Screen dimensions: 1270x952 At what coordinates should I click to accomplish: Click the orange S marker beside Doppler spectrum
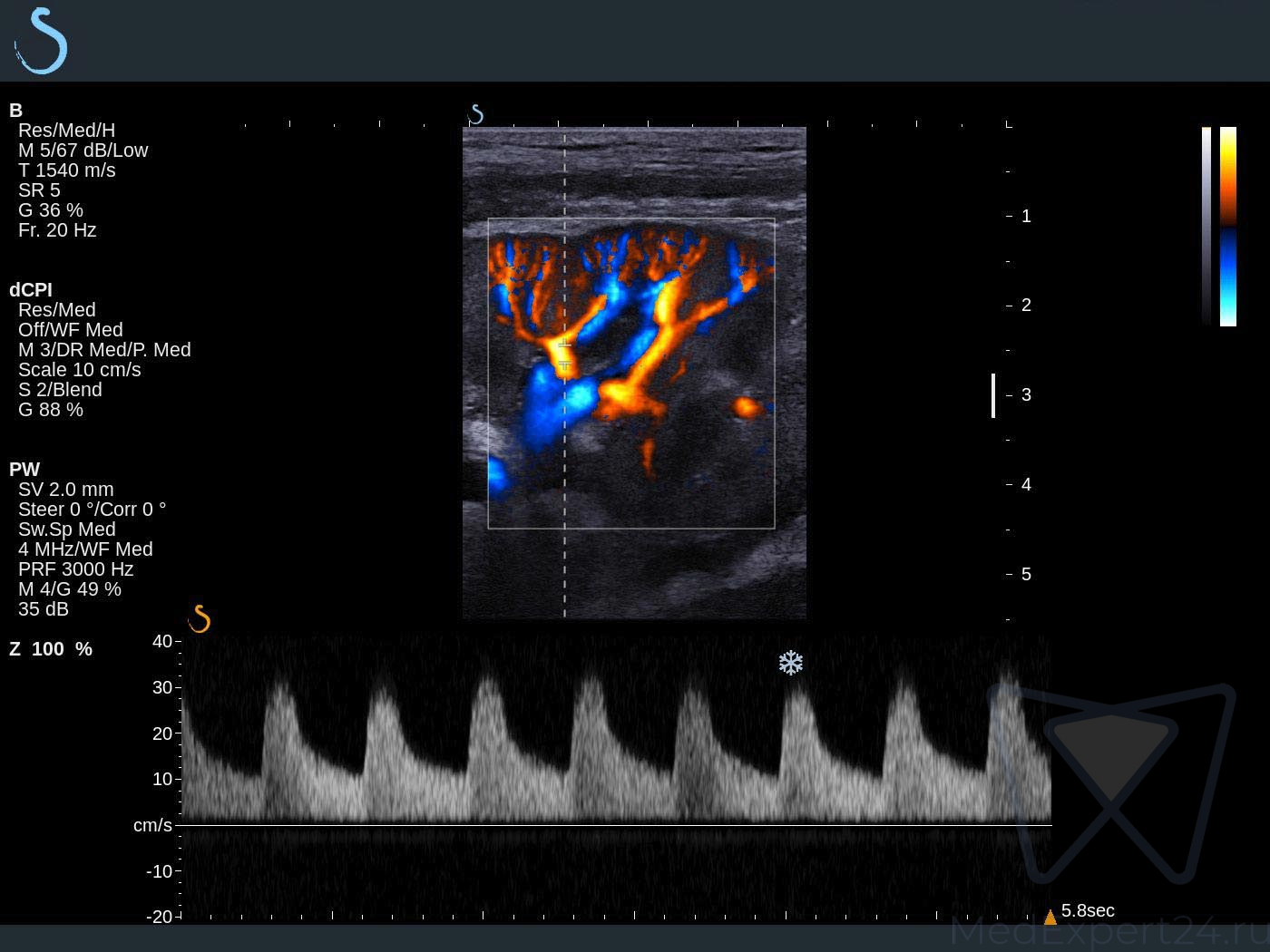click(x=200, y=619)
